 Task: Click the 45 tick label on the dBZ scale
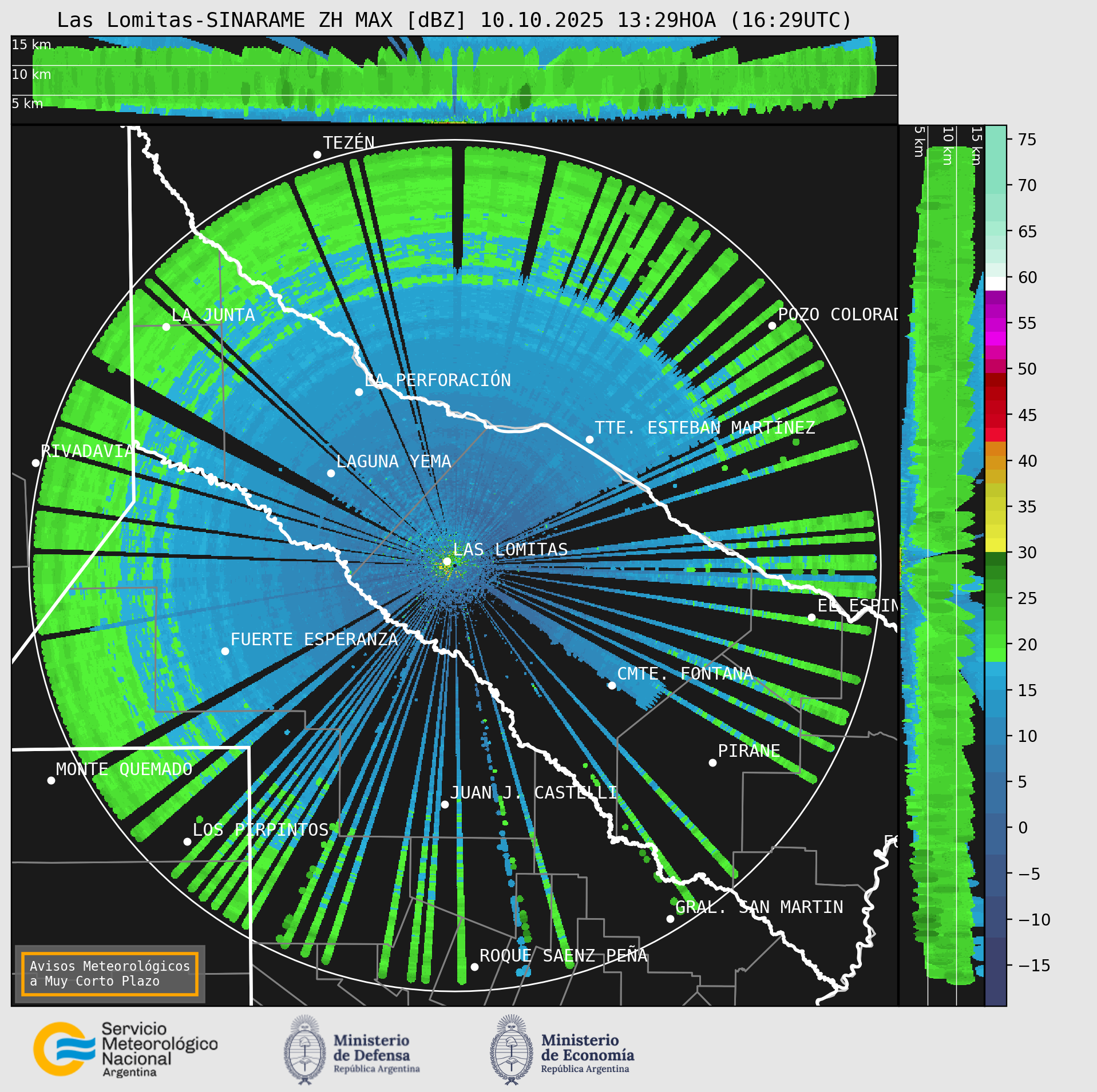[1027, 415]
